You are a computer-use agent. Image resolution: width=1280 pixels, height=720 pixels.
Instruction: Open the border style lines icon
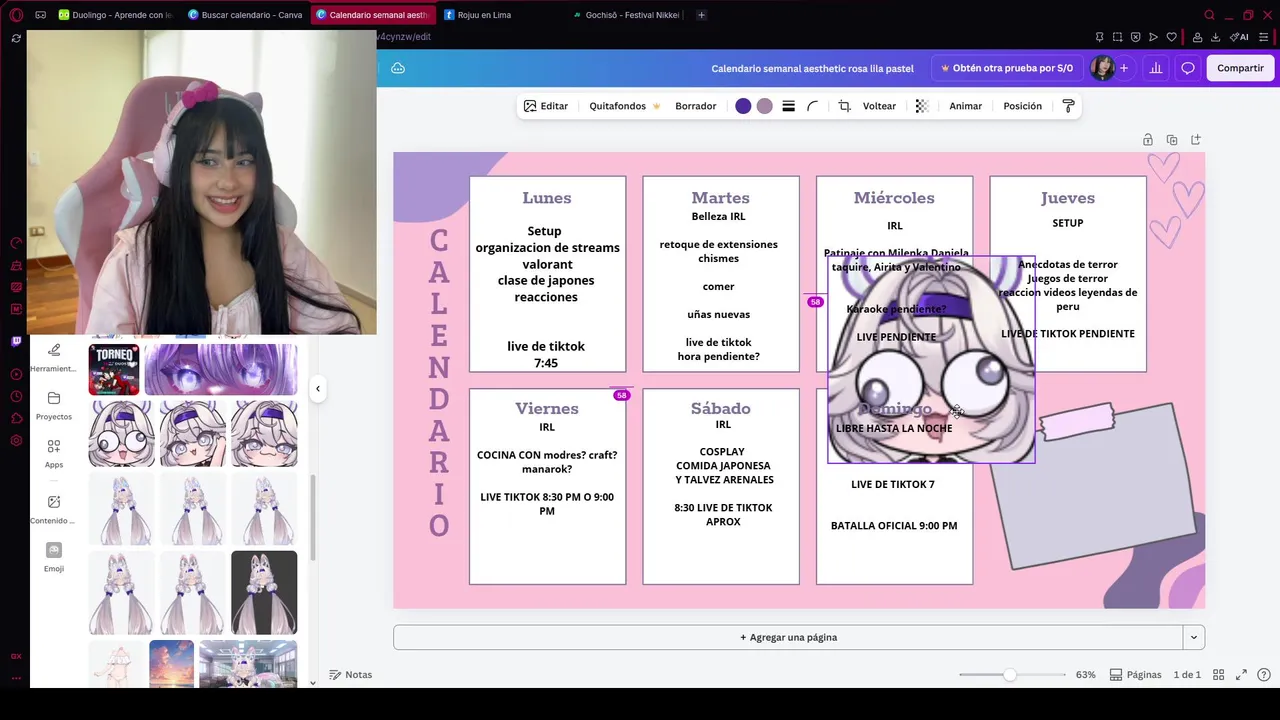click(x=788, y=106)
